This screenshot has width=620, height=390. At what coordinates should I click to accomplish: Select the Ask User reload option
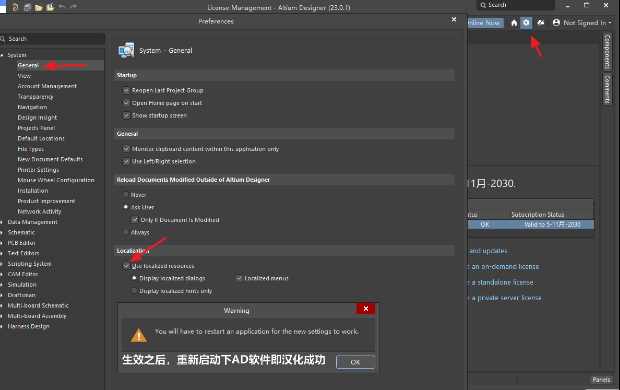126,207
